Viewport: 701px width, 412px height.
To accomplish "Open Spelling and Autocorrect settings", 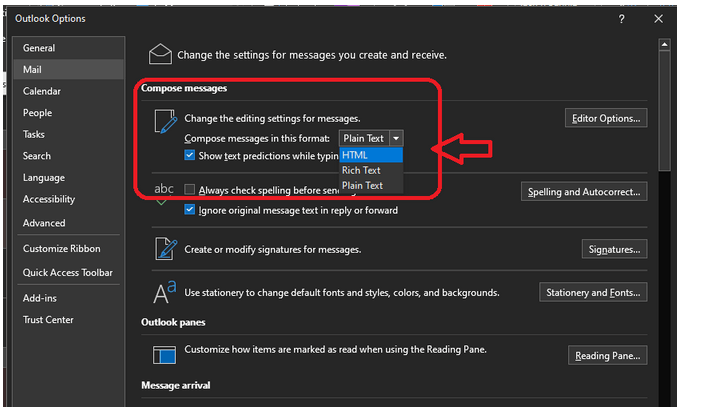I will [584, 191].
